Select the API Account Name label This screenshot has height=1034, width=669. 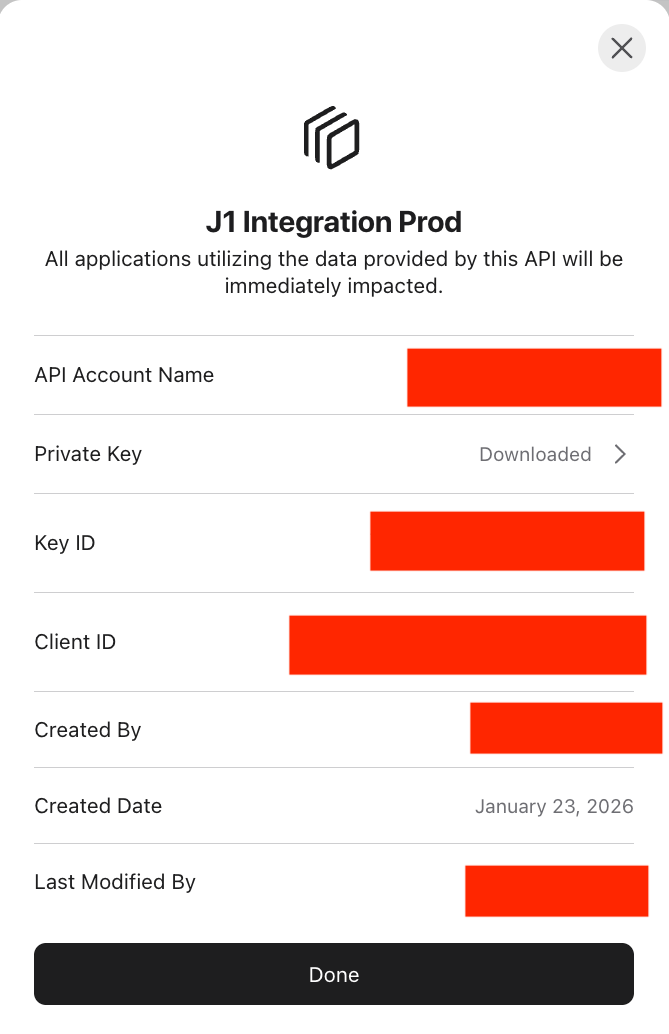124,375
